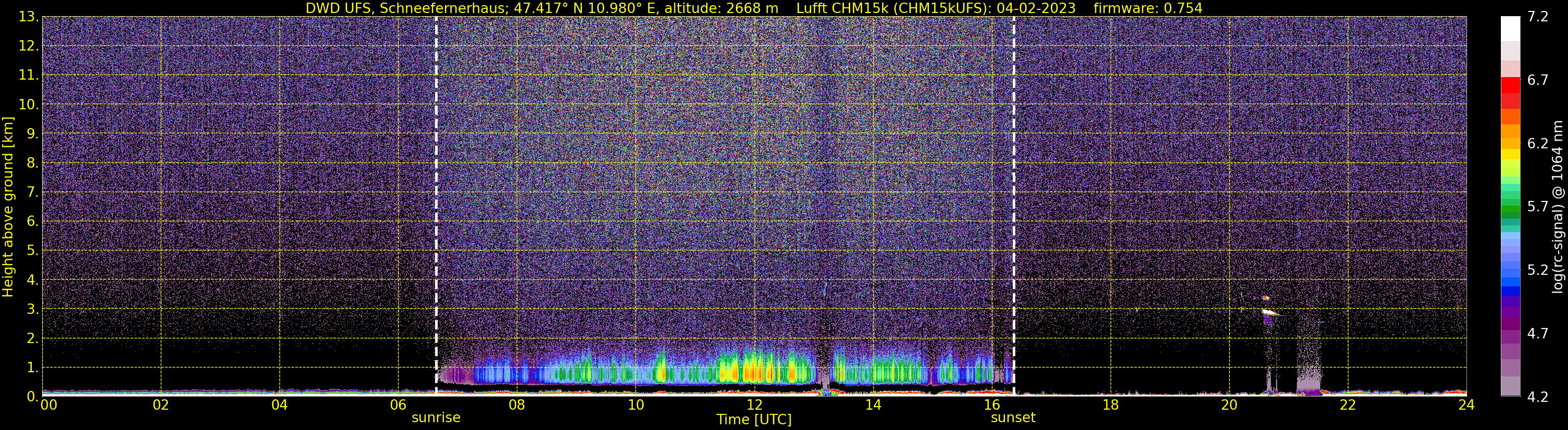Click time axis tick '24'

coord(1467,406)
